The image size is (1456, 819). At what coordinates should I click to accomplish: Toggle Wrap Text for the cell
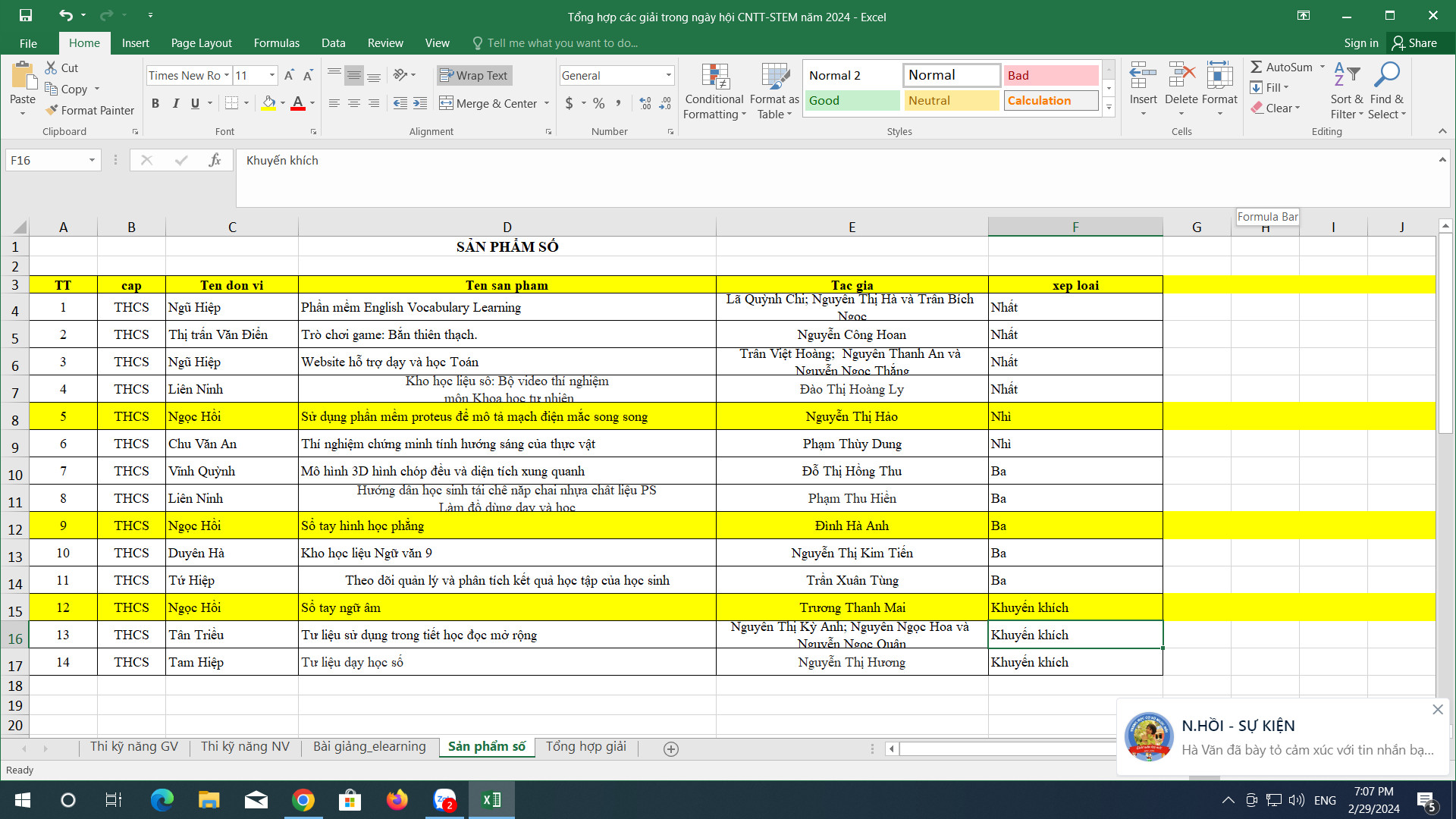pyautogui.click(x=474, y=75)
